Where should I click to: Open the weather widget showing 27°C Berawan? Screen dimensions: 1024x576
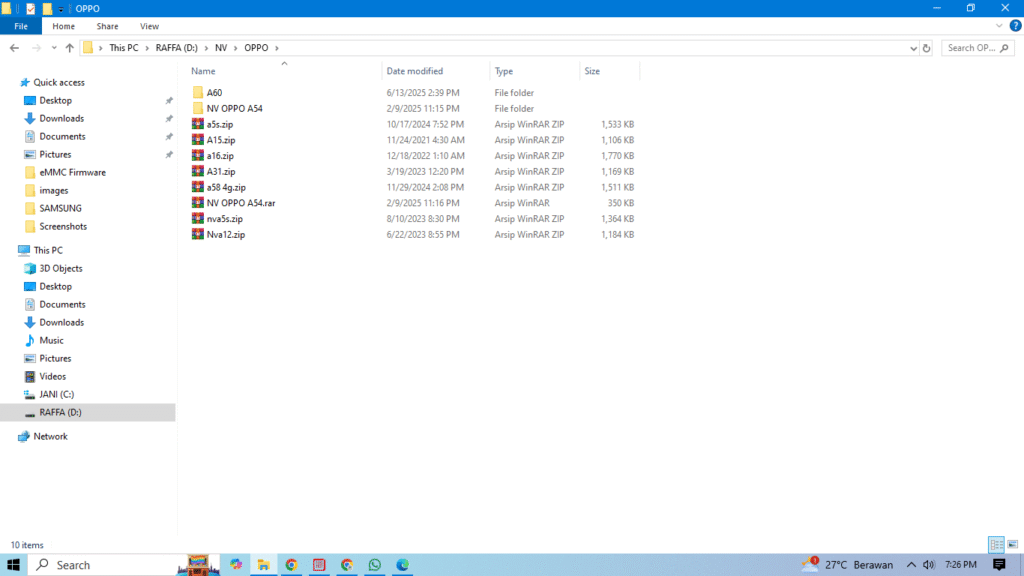click(847, 565)
